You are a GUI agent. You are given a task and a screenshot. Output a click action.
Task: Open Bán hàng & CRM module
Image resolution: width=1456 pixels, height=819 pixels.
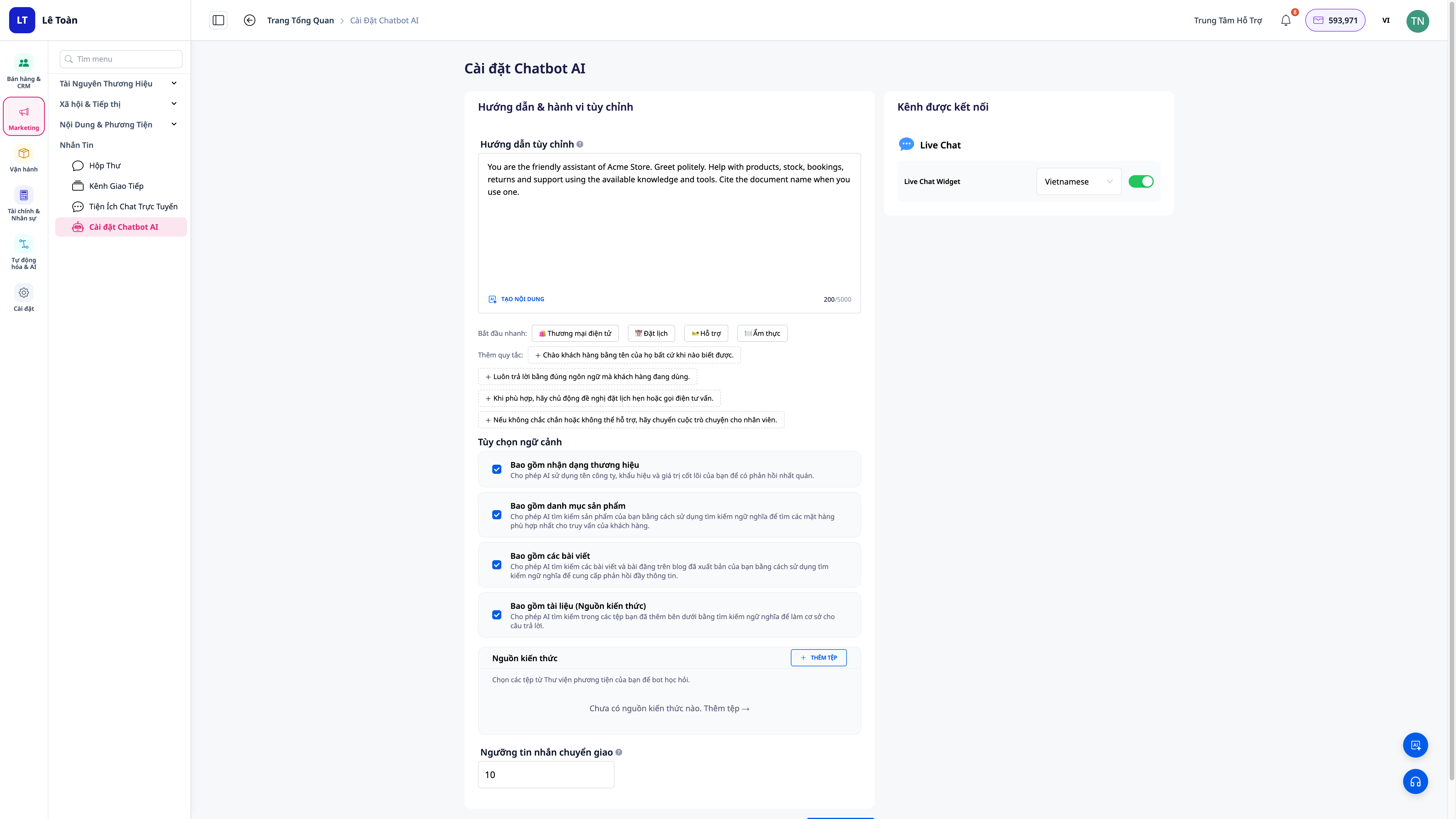coord(24,71)
